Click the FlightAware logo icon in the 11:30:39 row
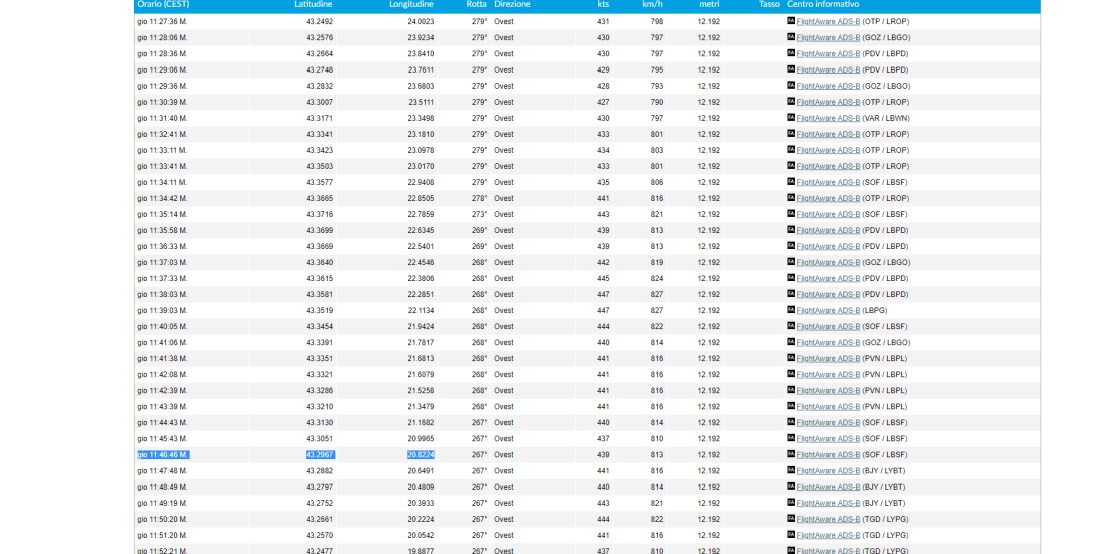The height and width of the screenshot is (554, 1100). (791, 102)
